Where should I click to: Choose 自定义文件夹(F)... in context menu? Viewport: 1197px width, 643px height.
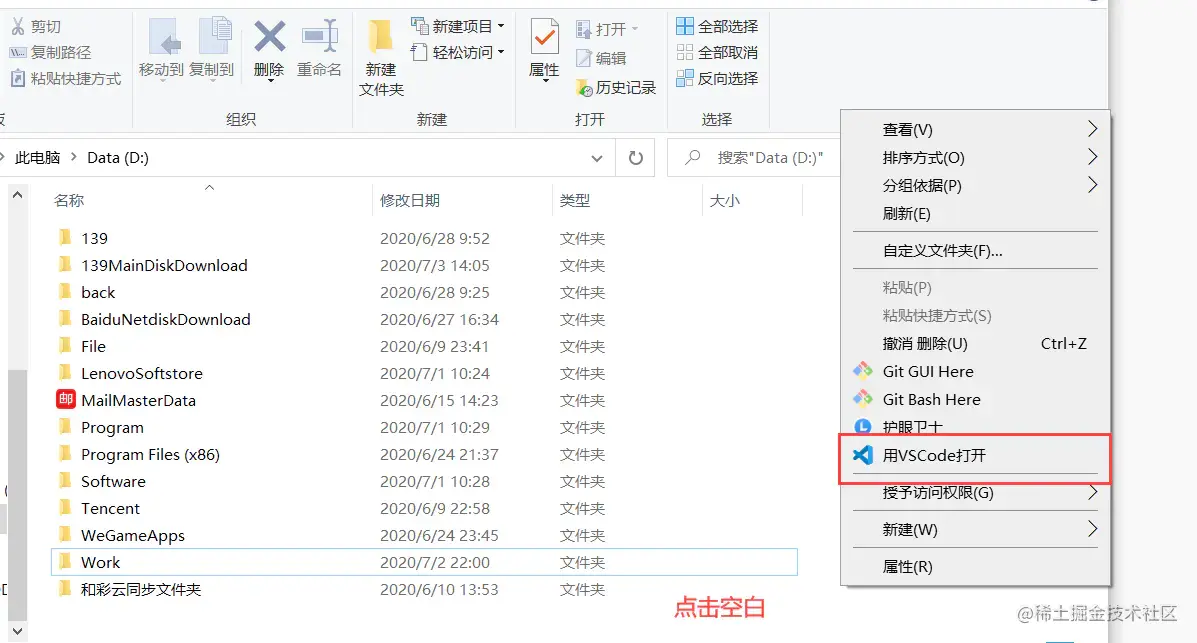coord(975,250)
